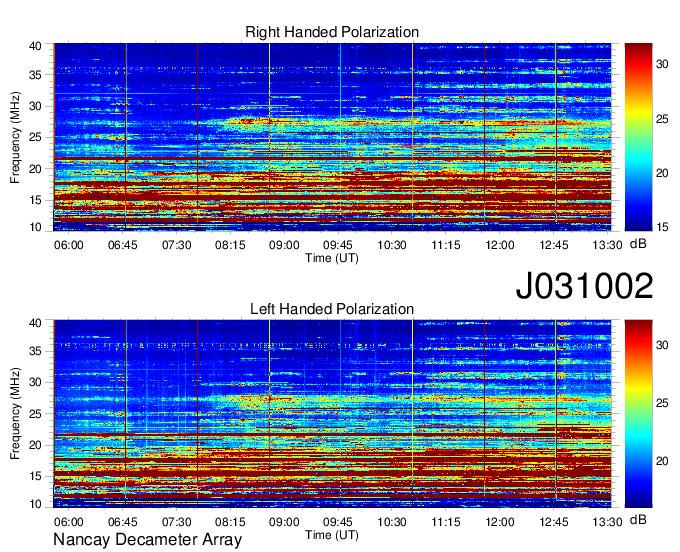Click 40 MHz tick on right-handed plot

pyautogui.click(x=36, y=46)
